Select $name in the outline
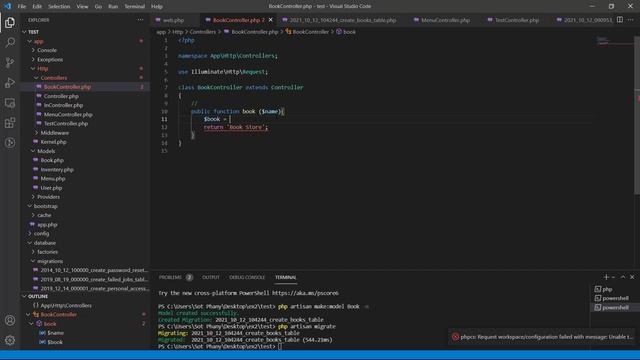The height and width of the screenshot is (360, 640). point(55,333)
